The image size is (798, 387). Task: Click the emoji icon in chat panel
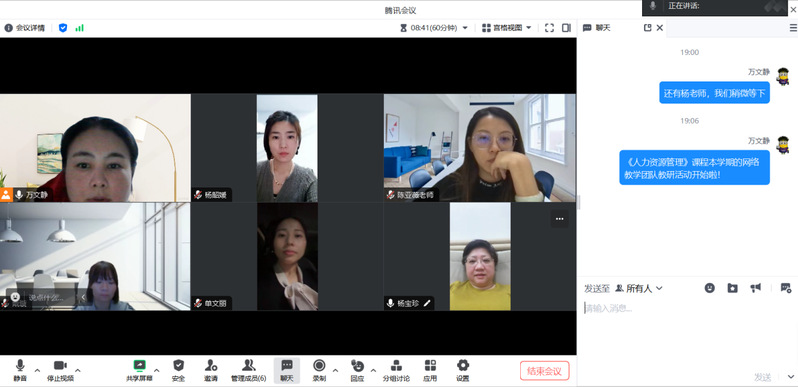point(709,288)
